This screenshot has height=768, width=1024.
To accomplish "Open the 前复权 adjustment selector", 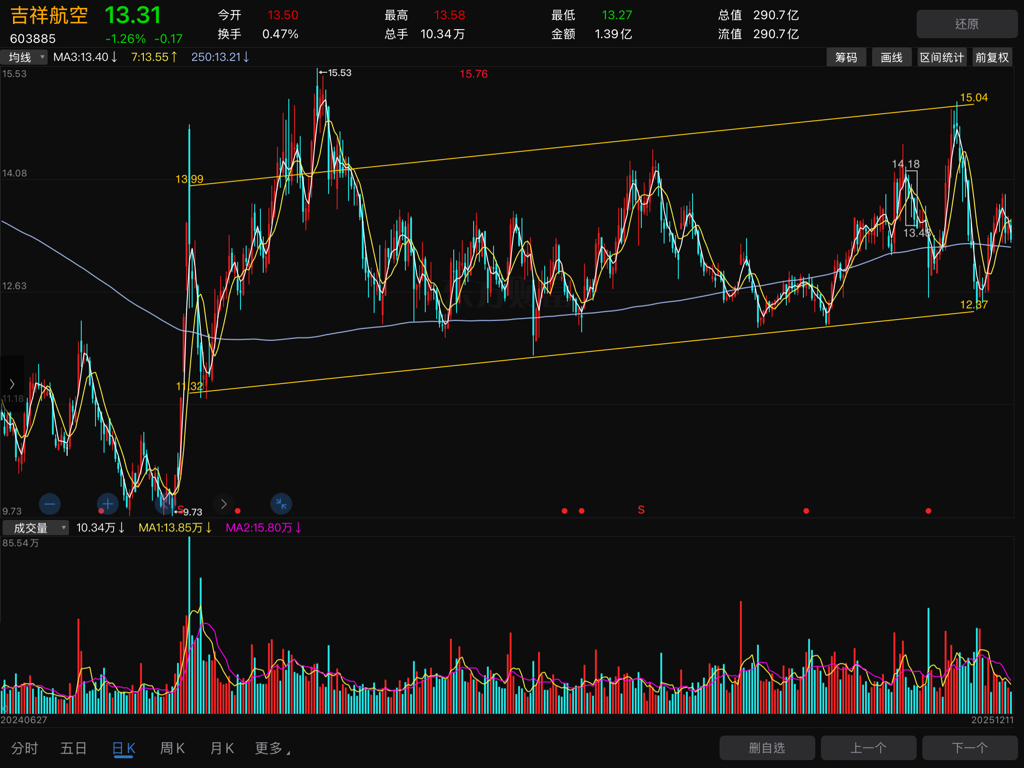I will coord(991,57).
